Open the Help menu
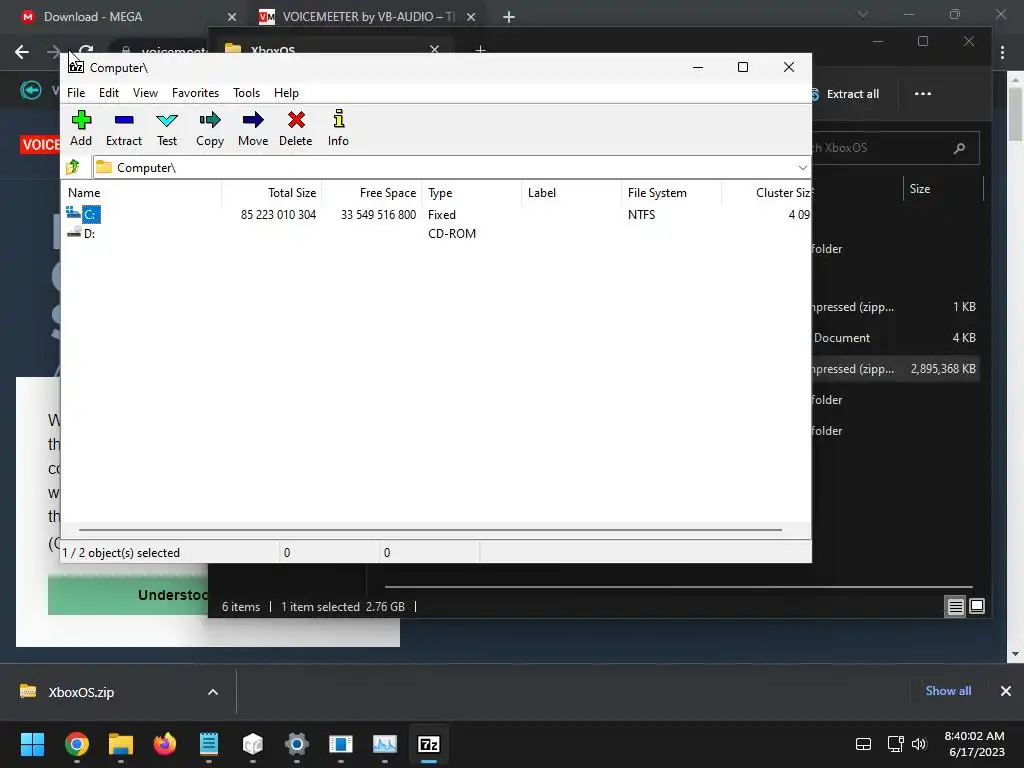Image resolution: width=1024 pixels, height=768 pixels. coord(286,93)
